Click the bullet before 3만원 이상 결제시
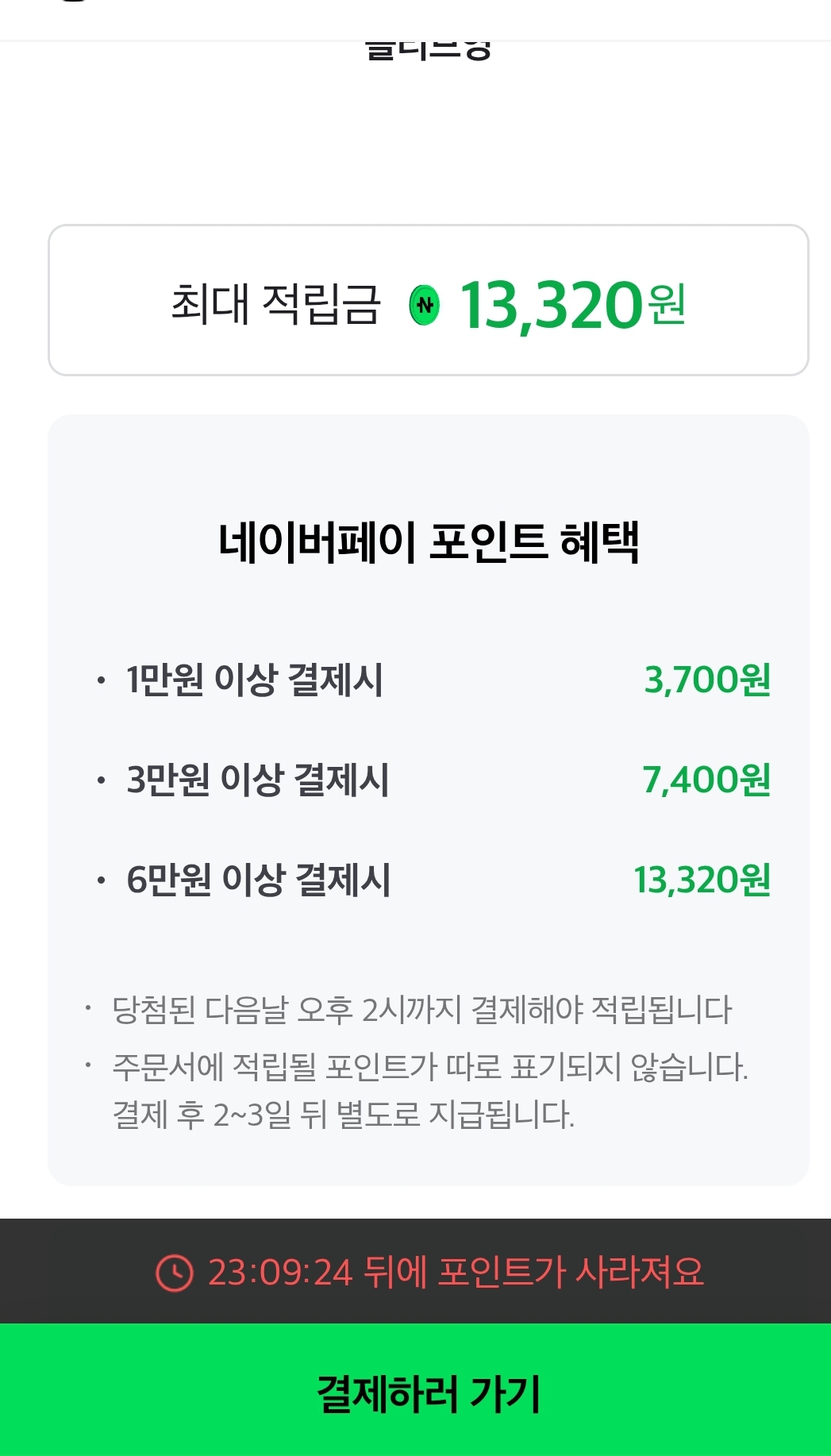 coord(101,780)
